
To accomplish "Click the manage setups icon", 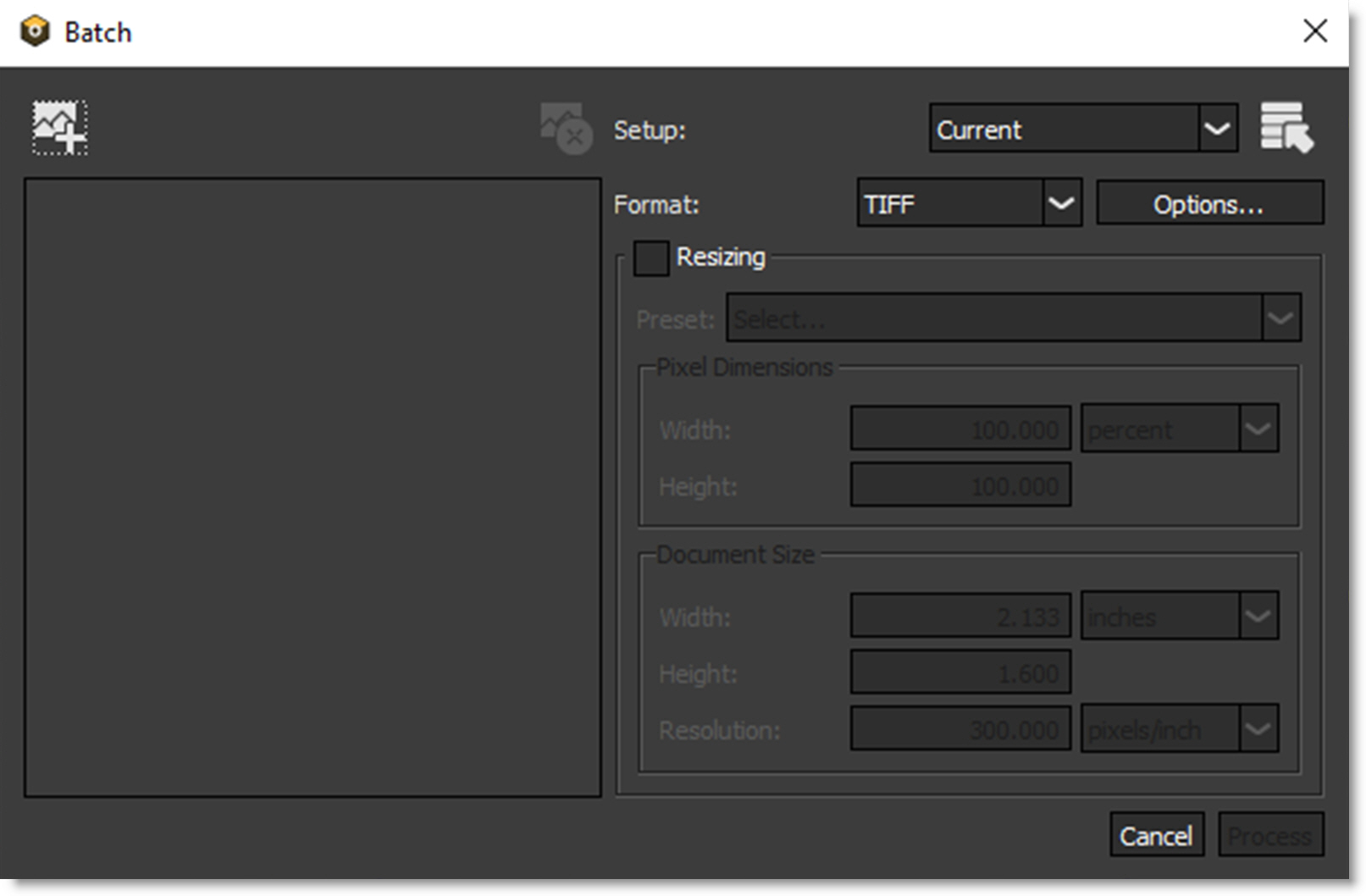I will [1286, 128].
